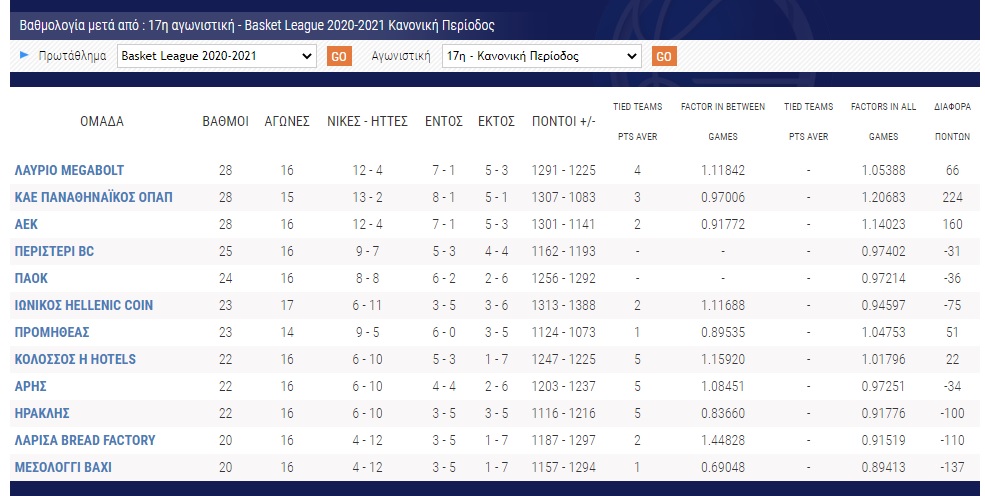Screen dimensions: 985x496
Task: Click the Αγωνιστική label
Action: [x=401, y=55]
